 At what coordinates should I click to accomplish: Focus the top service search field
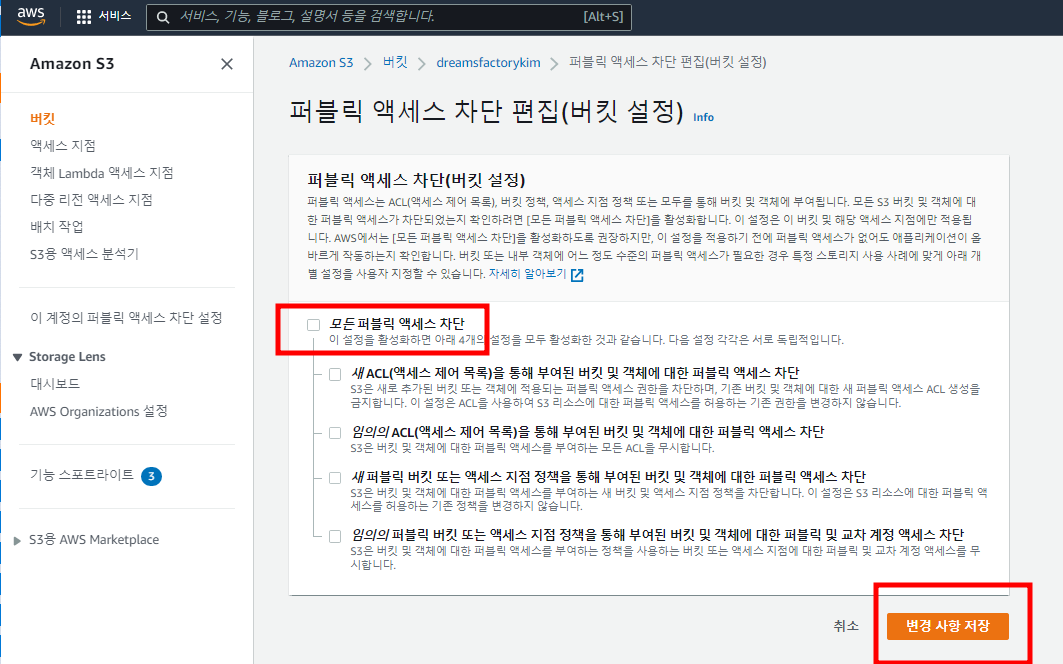click(388, 17)
